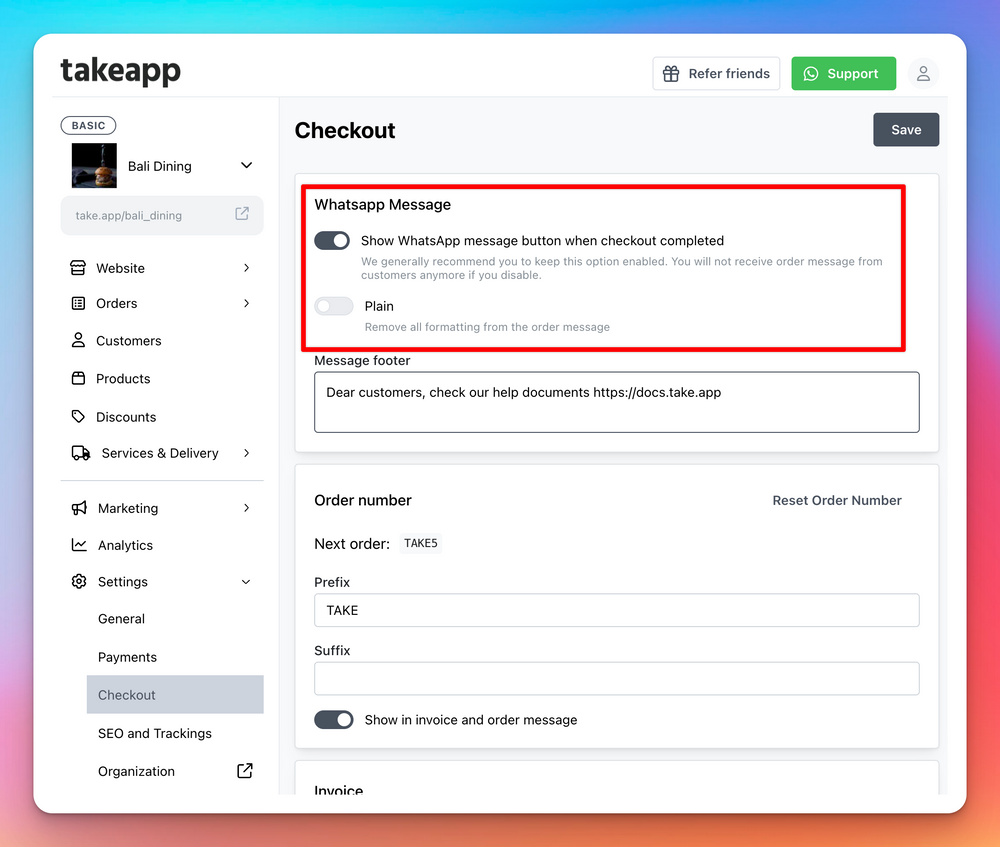
Task: Click the Prefix input field
Action: (616, 610)
